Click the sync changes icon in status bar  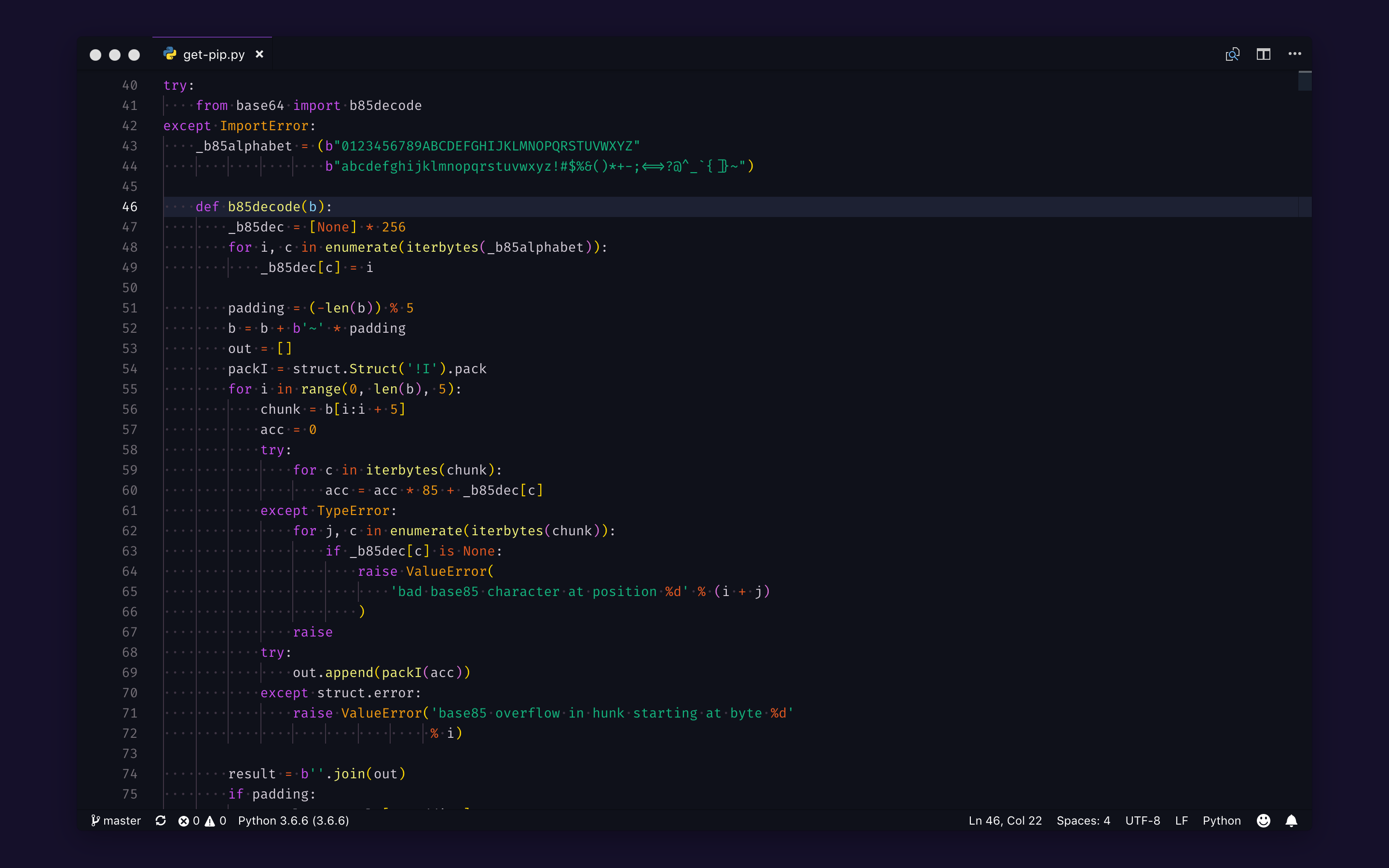161,820
